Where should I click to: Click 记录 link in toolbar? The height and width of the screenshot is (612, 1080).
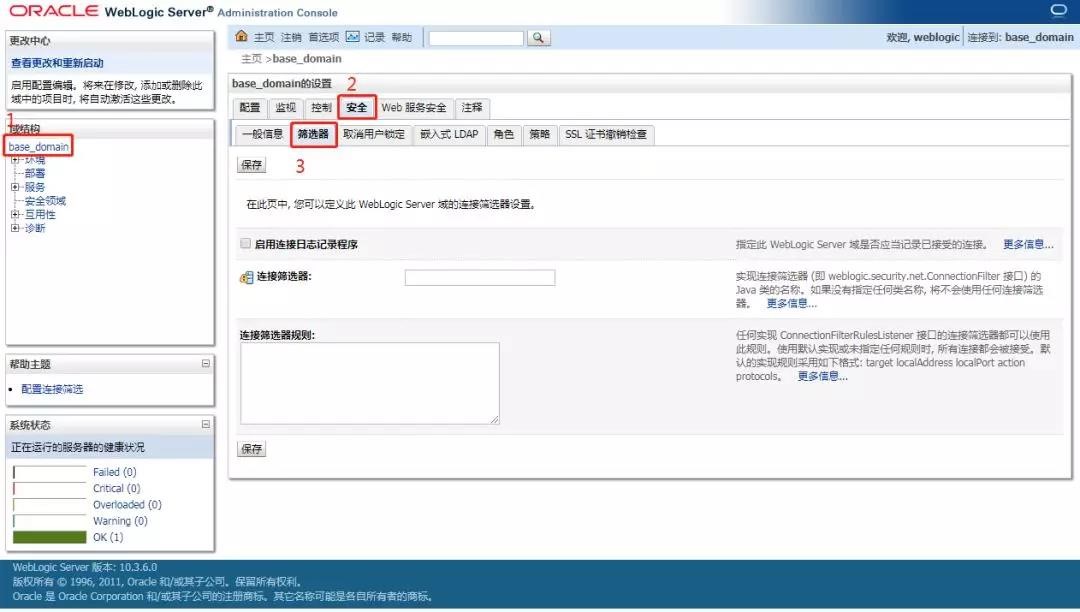[374, 37]
